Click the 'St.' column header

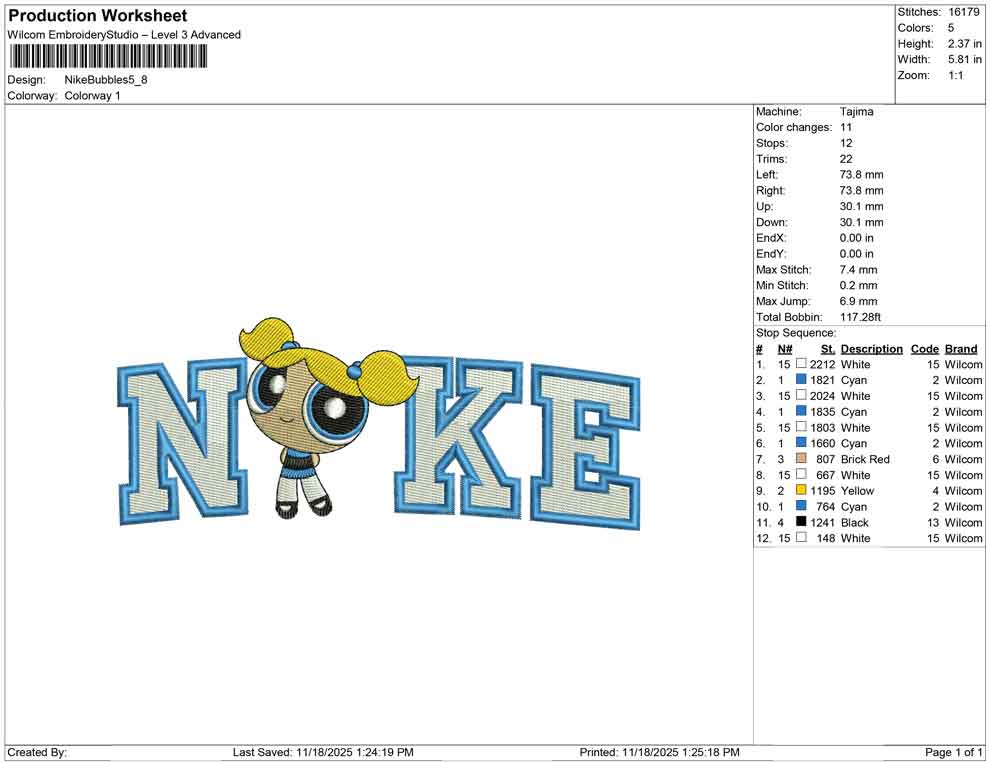point(828,348)
